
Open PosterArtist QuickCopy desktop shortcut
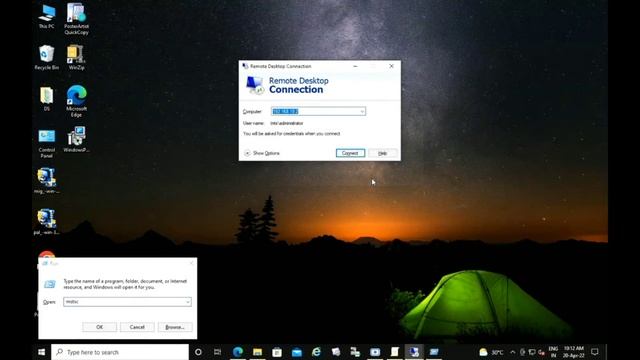(x=76, y=19)
